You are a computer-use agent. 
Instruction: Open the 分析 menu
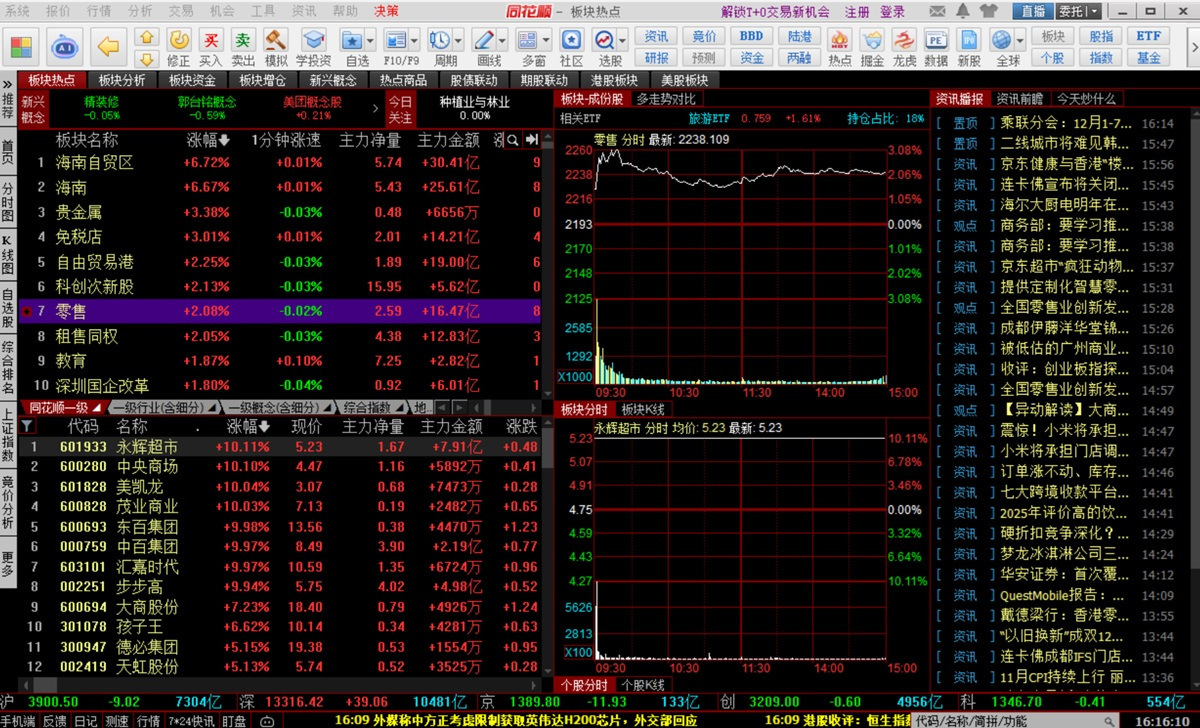140,11
